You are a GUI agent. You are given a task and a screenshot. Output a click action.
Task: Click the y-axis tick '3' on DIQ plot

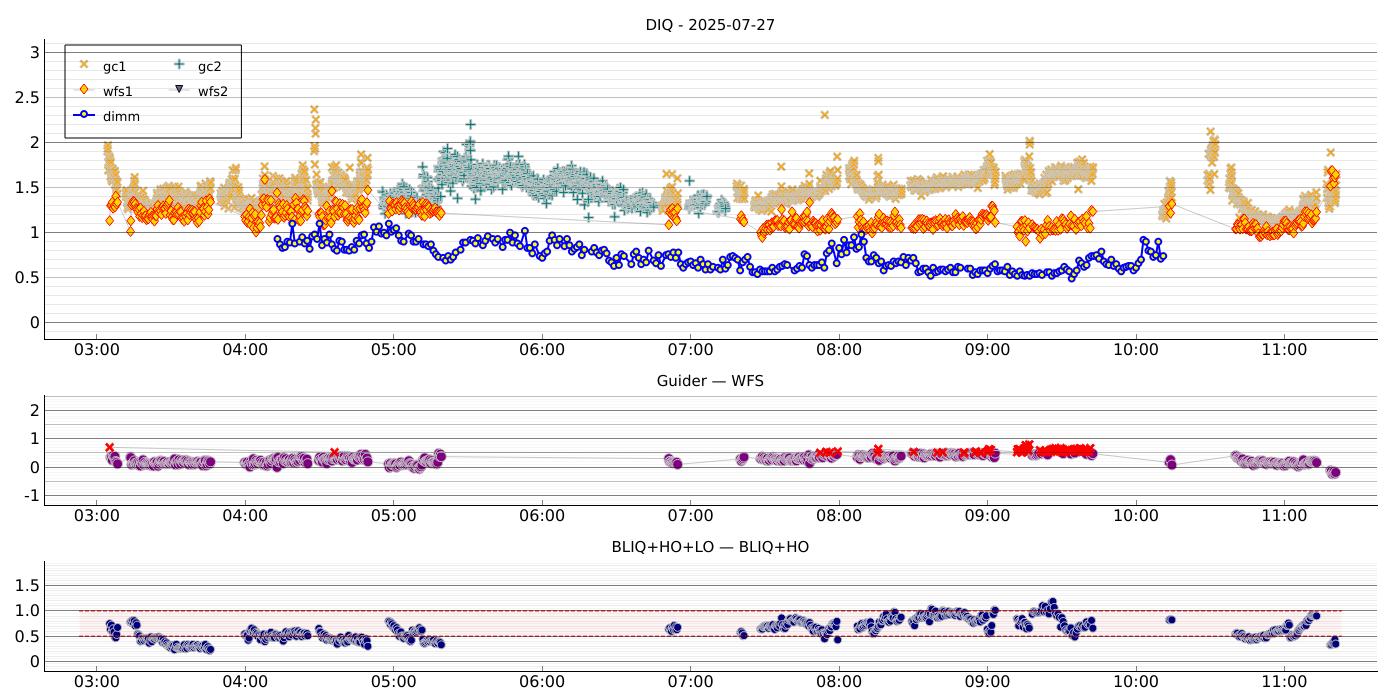[33, 53]
